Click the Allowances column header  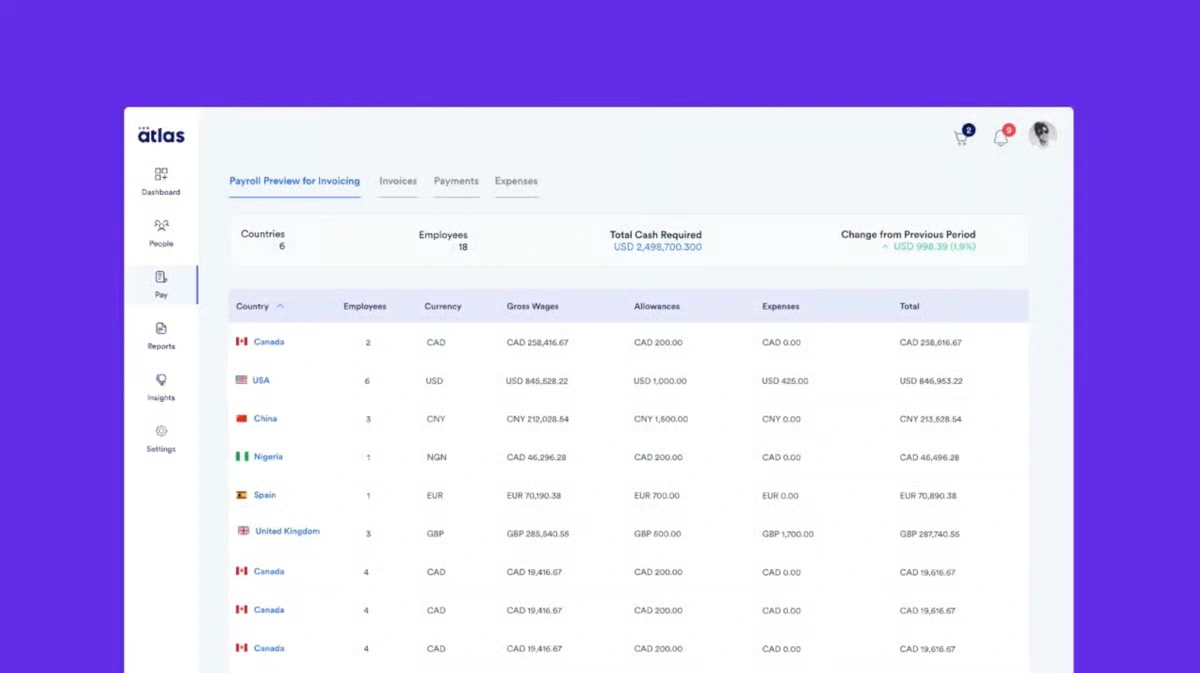[x=657, y=306]
